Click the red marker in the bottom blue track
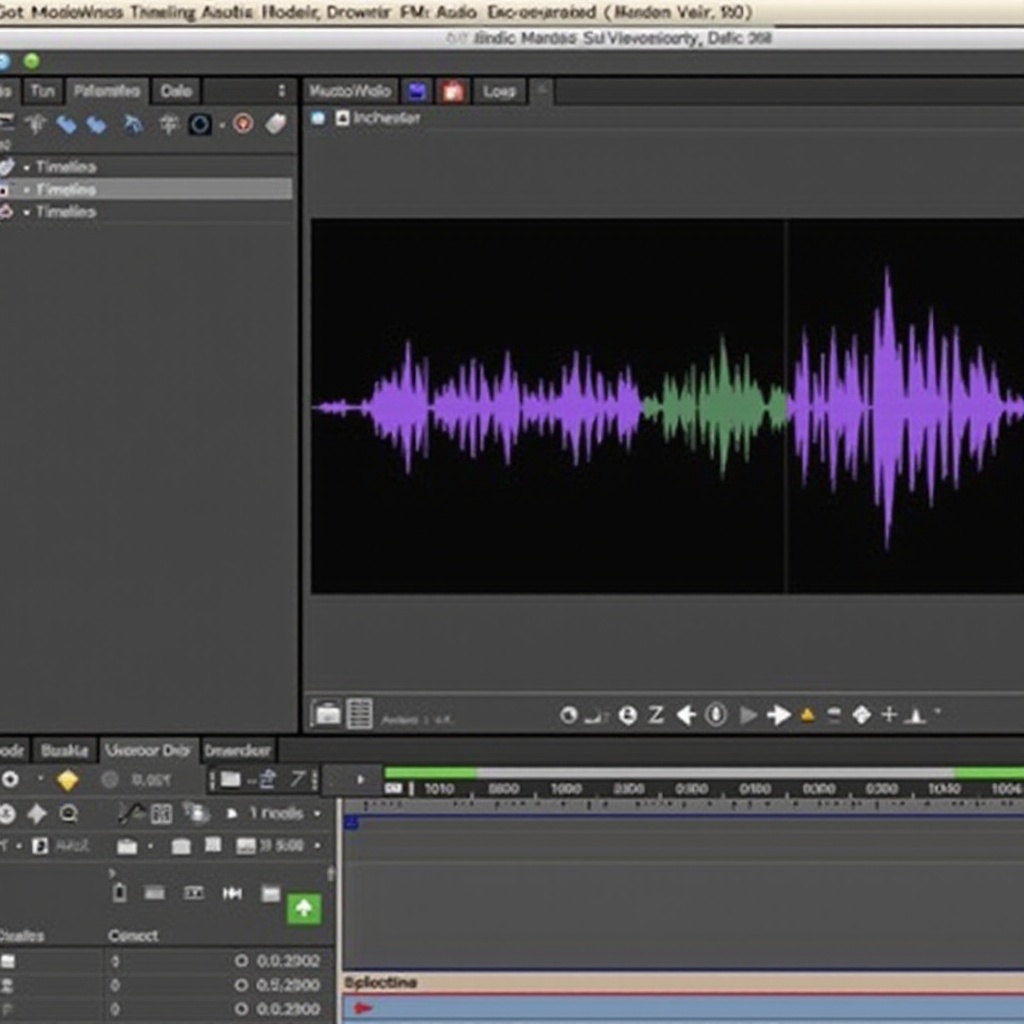Screen dimensions: 1024x1024 point(362,1008)
